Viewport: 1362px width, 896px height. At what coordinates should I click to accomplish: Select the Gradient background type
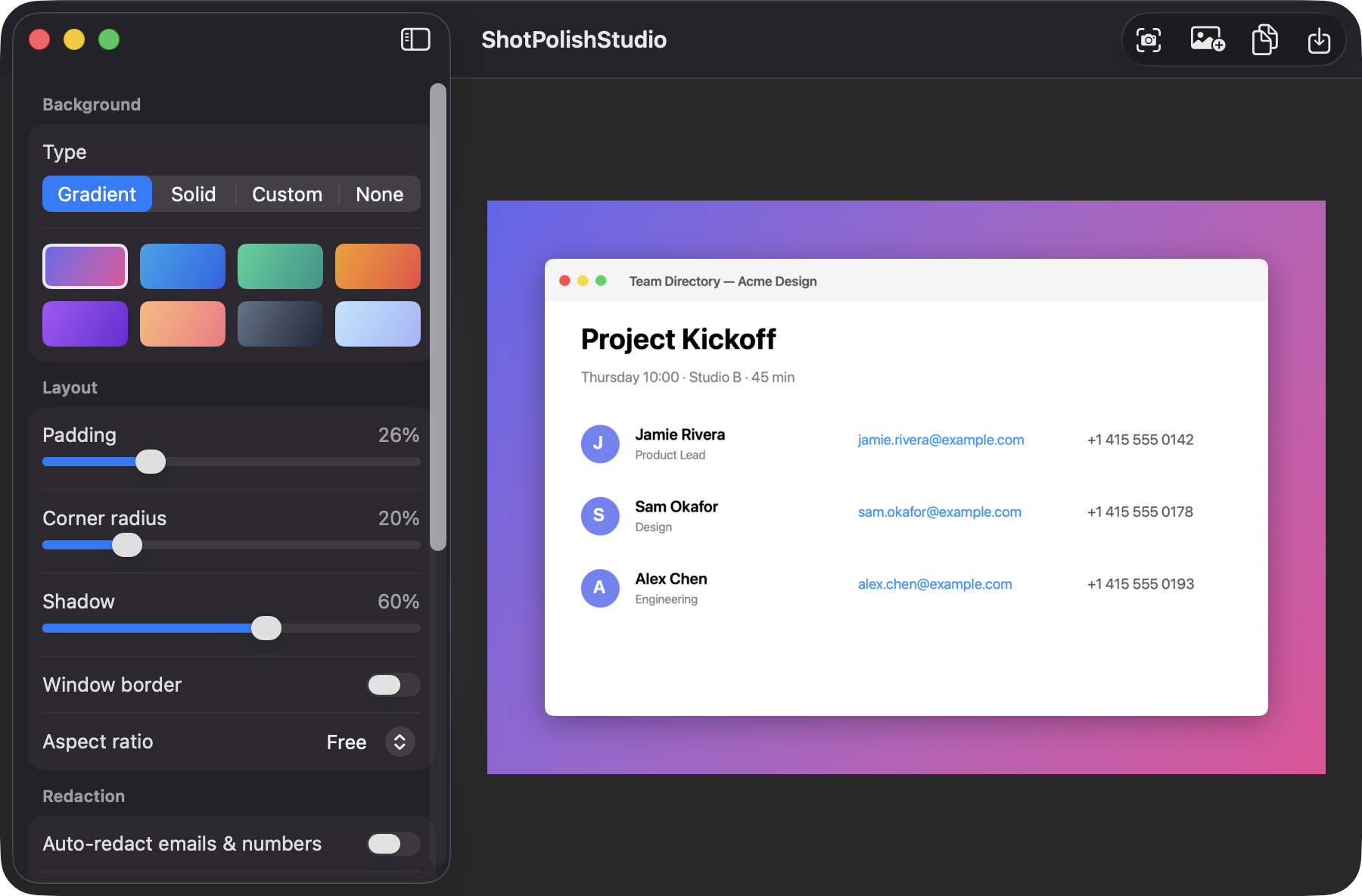(97, 194)
